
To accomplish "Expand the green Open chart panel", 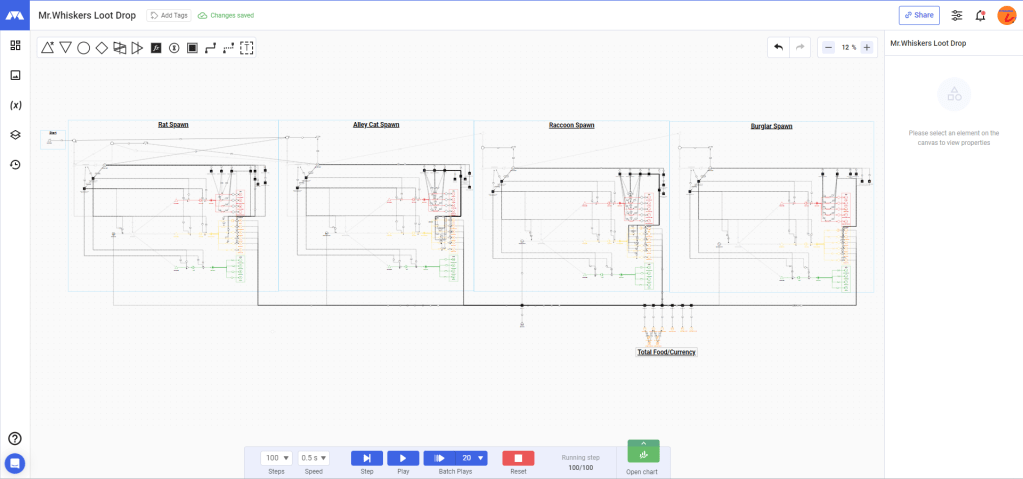I will point(643,452).
